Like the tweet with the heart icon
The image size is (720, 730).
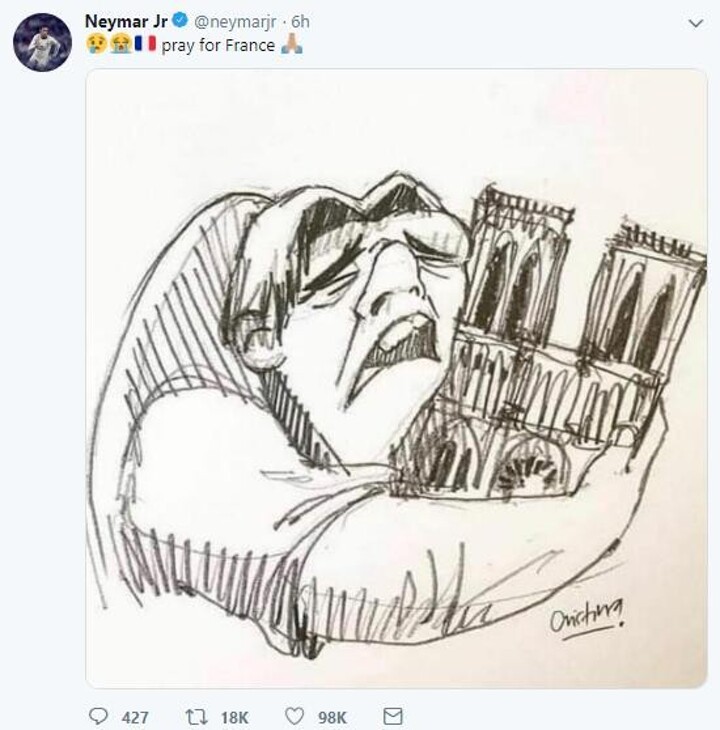tap(294, 716)
